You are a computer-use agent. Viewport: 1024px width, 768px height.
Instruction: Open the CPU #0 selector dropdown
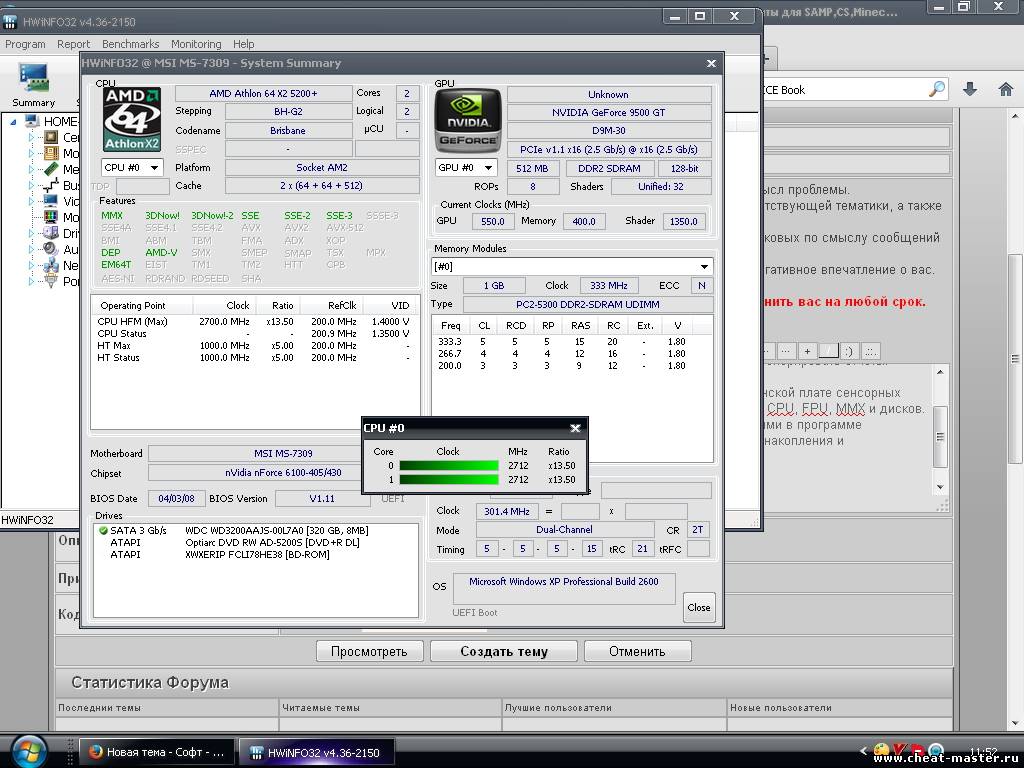pyautogui.click(x=132, y=167)
